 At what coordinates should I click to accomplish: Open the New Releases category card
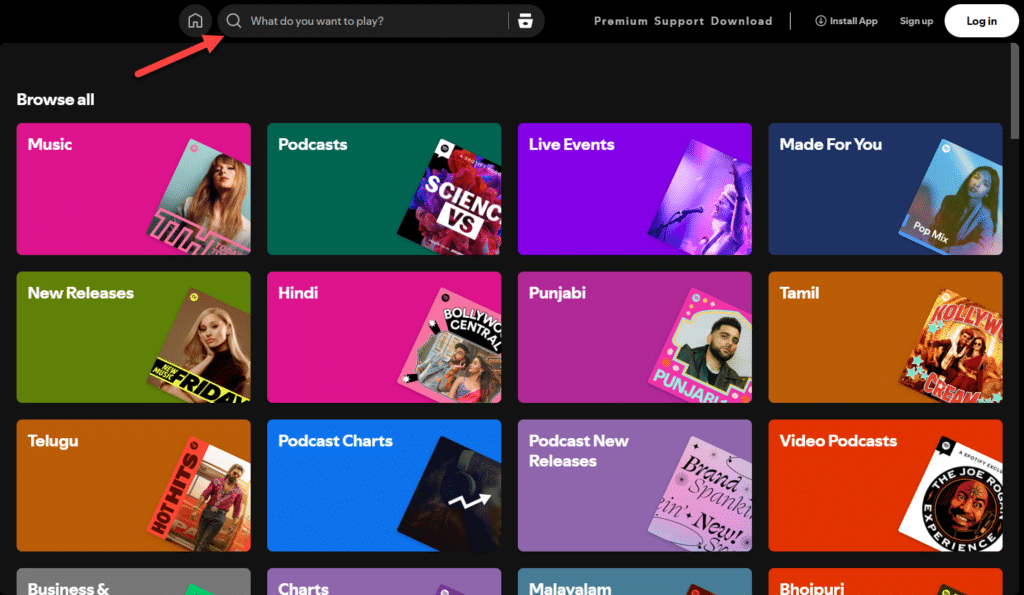tap(133, 337)
